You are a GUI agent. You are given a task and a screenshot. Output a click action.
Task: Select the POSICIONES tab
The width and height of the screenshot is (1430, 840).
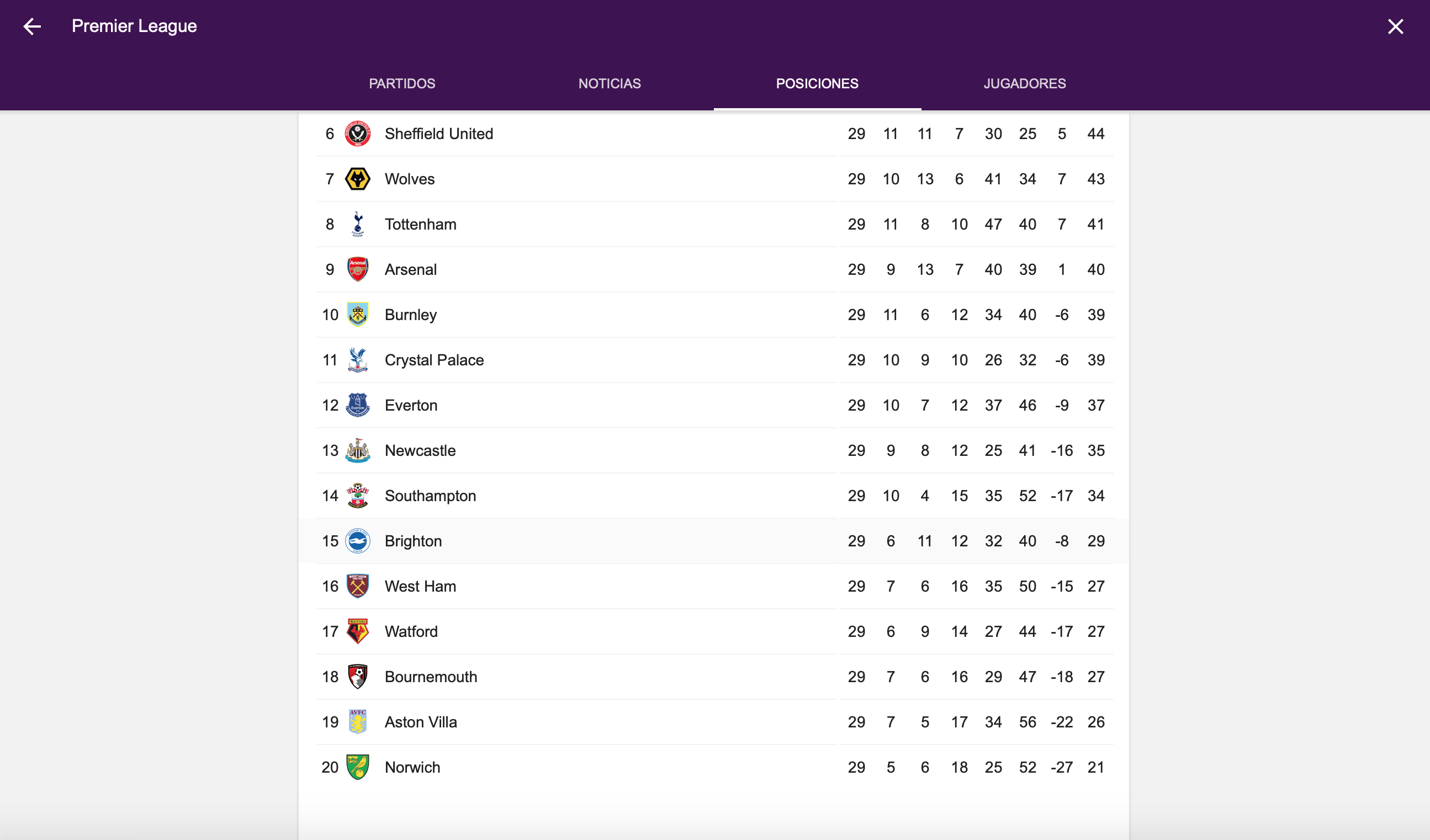coord(817,83)
